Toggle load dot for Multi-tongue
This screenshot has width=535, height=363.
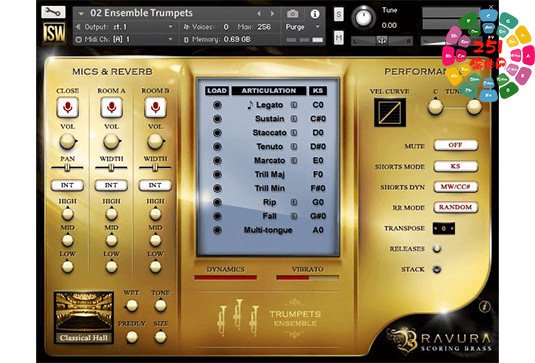click(x=217, y=230)
